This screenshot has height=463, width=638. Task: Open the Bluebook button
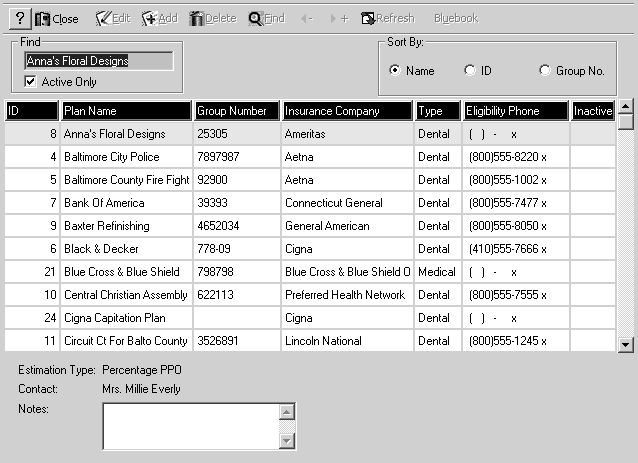pyautogui.click(x=456, y=18)
